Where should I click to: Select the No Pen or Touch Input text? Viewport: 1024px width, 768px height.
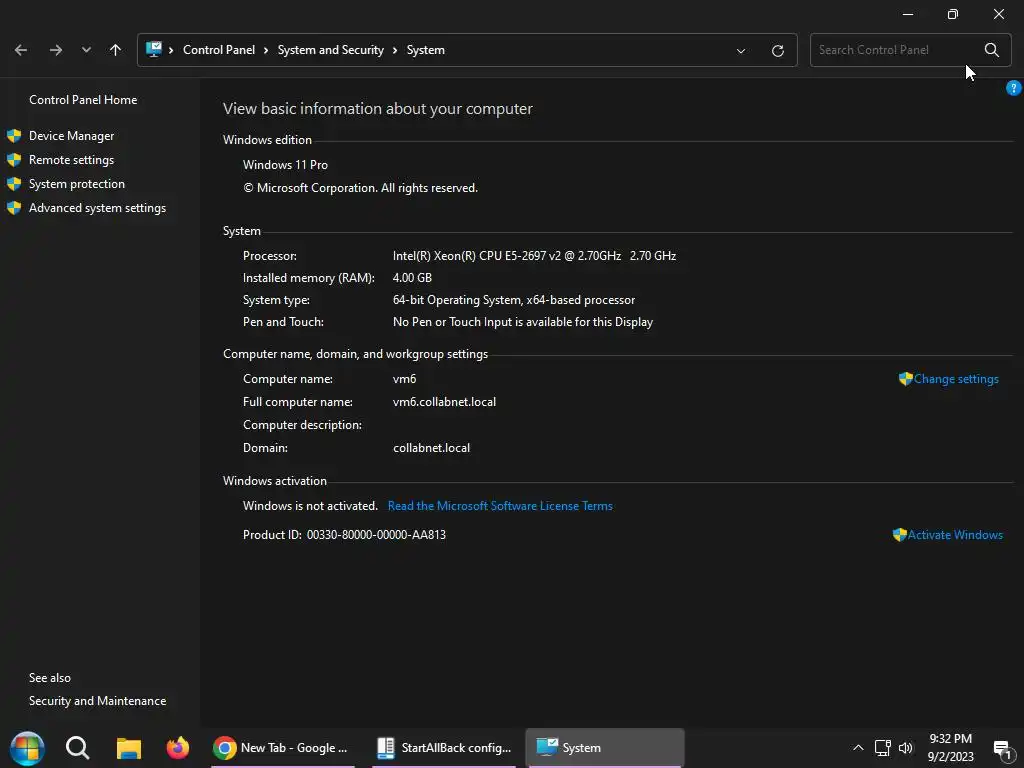[522, 322]
